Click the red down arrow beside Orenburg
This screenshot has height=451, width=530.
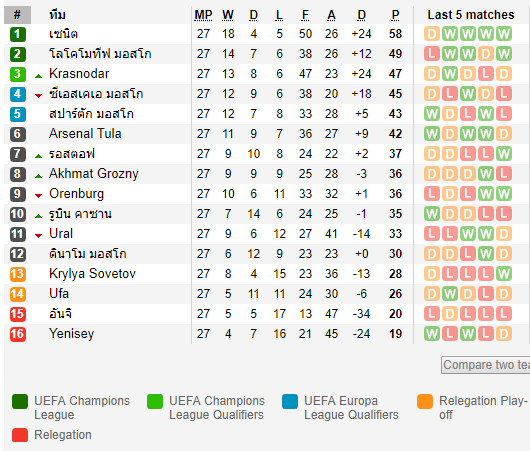[x=39, y=196]
